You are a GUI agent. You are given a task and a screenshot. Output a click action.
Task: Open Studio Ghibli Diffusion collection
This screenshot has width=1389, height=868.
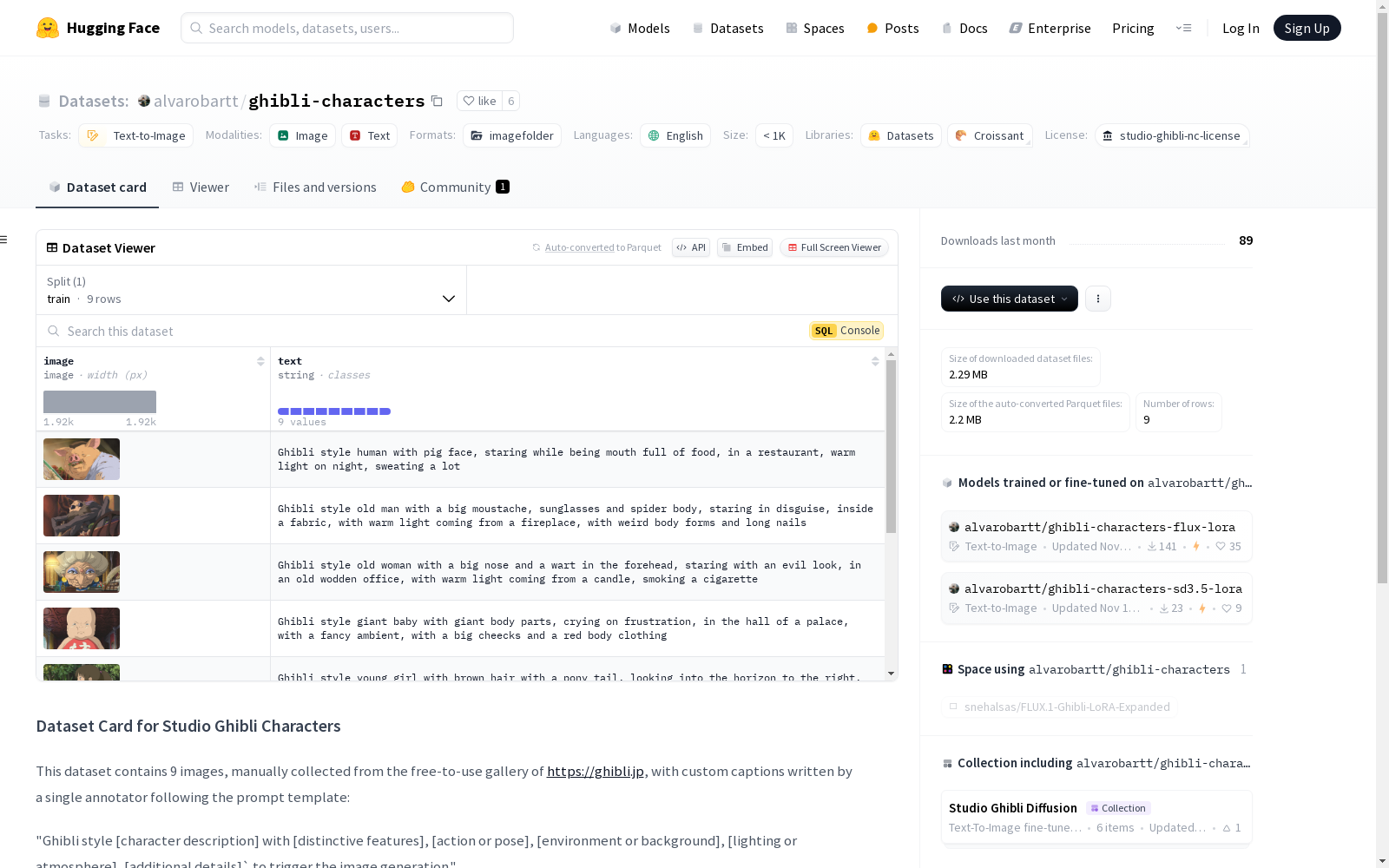click(x=1096, y=817)
